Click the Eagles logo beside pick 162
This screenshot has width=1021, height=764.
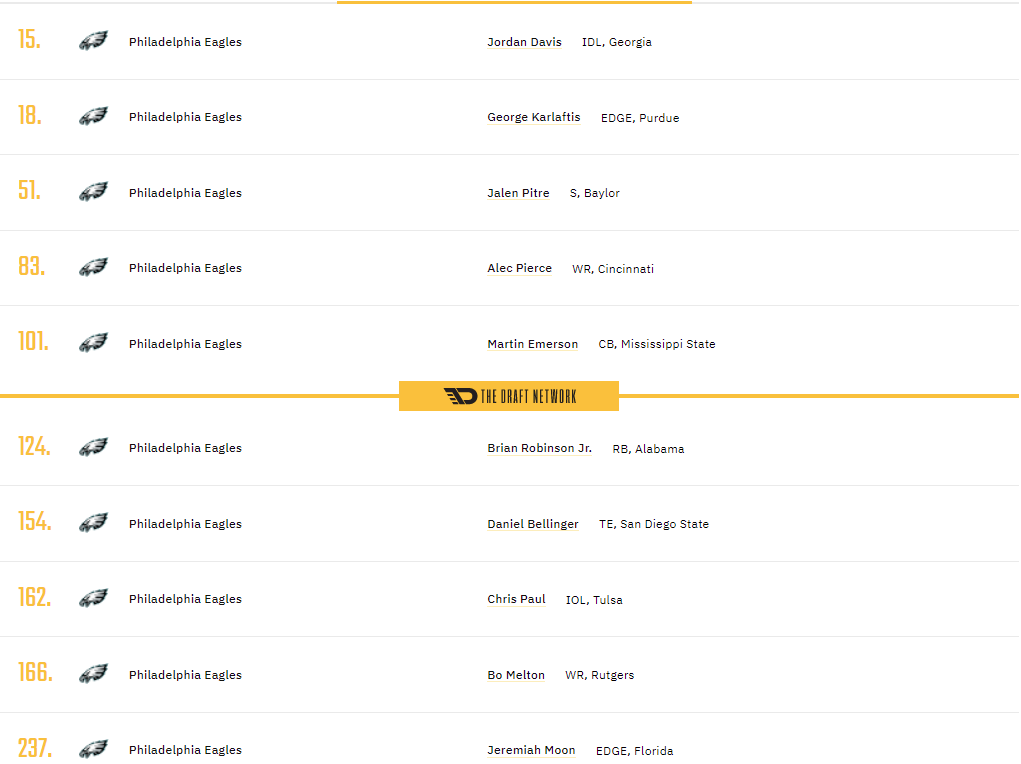[x=93, y=599]
